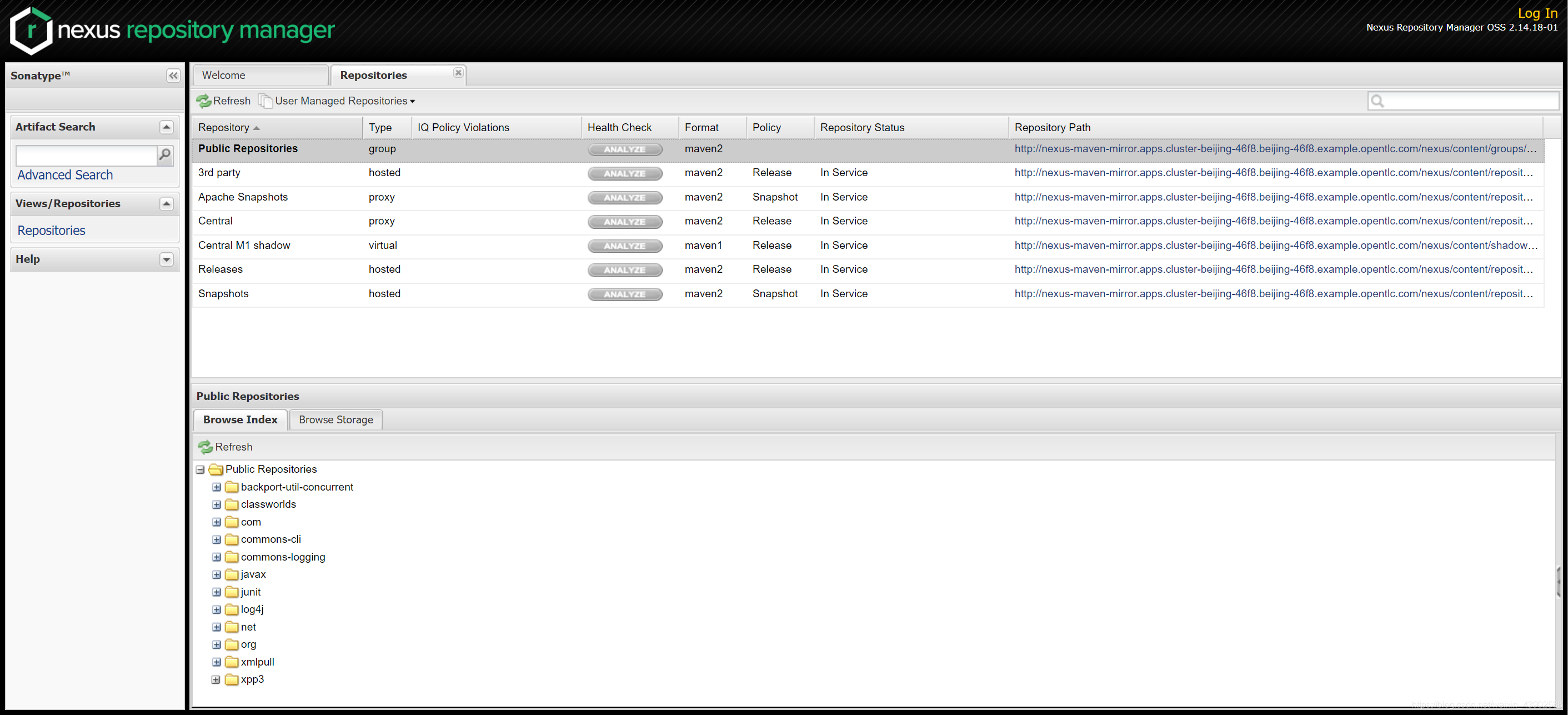The width and height of the screenshot is (1568, 715).
Task: Open the Advanced Search link
Action: [x=65, y=176]
